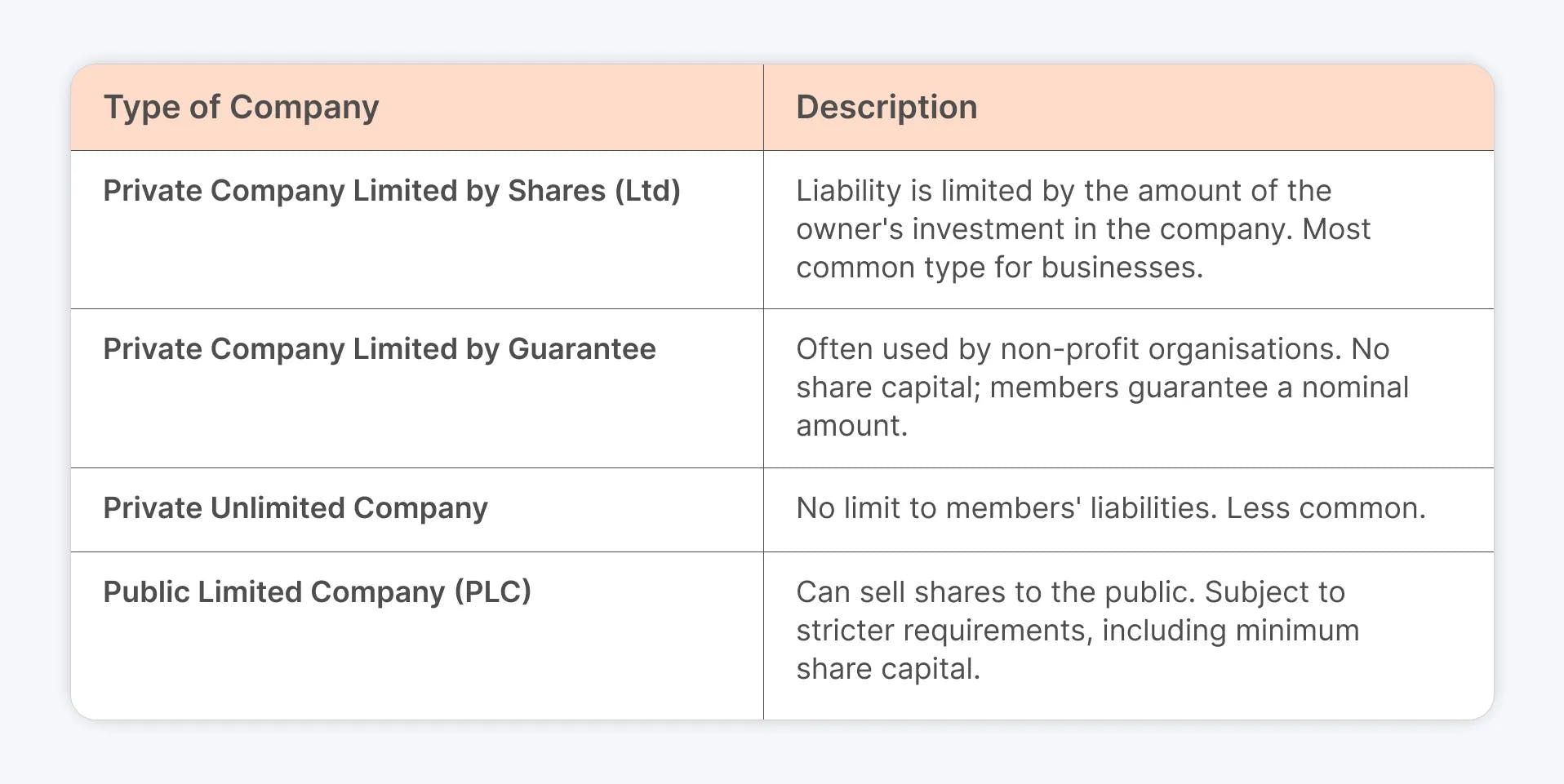This screenshot has height=784, width=1564.
Task: Click the 'Type of Company' column header
Action: tap(241, 108)
